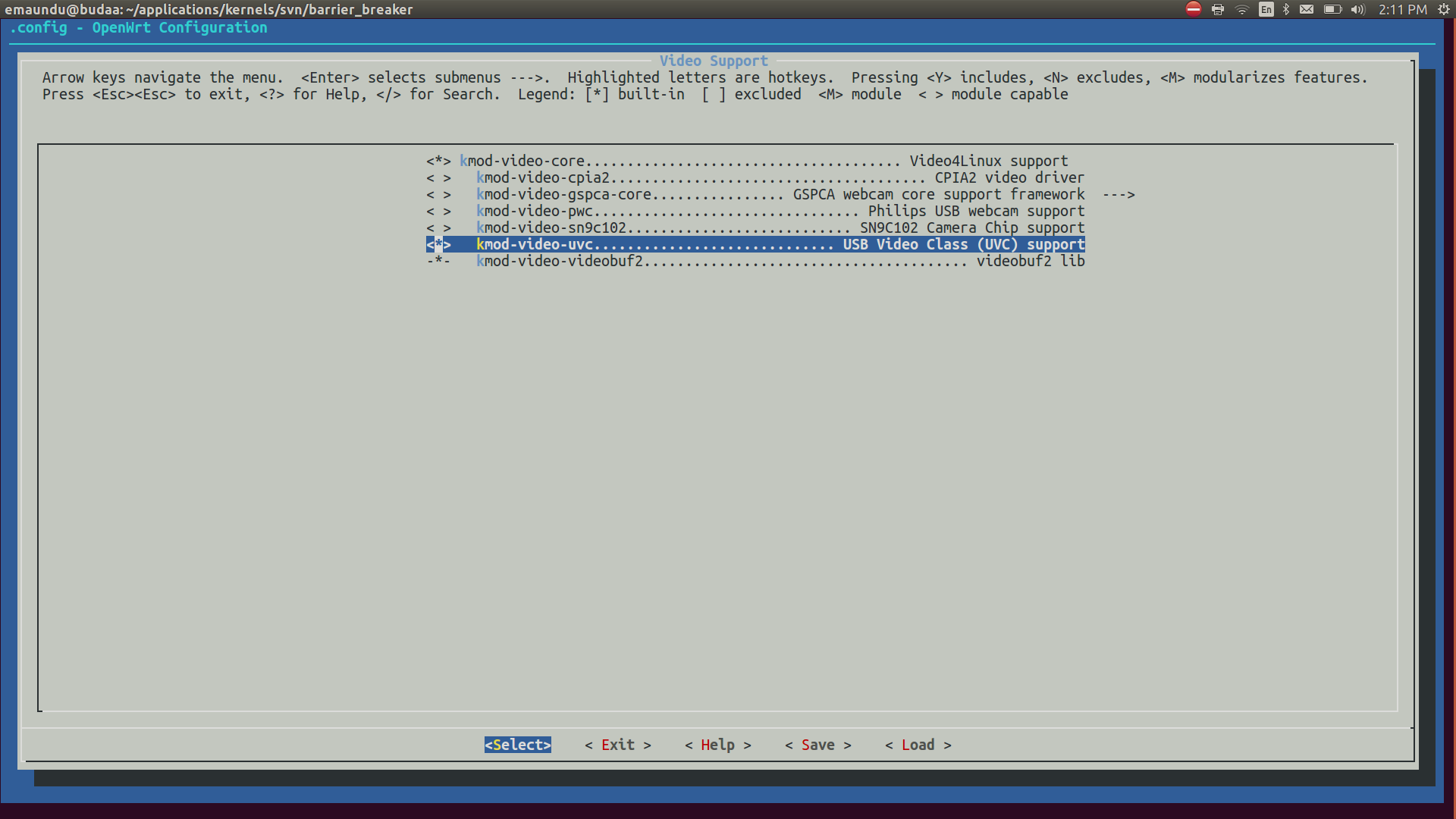1456x819 pixels.
Task: Click the 2:11 PM clock
Action: 1402,9
